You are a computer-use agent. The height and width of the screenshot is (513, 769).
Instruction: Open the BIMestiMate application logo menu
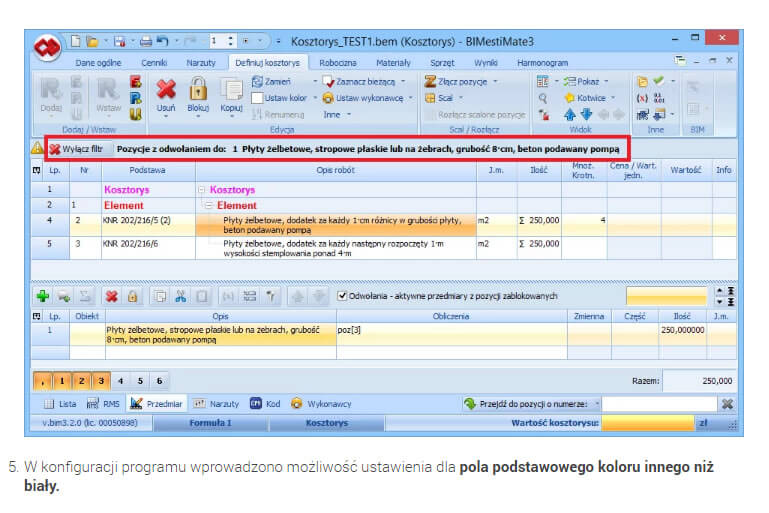point(47,48)
